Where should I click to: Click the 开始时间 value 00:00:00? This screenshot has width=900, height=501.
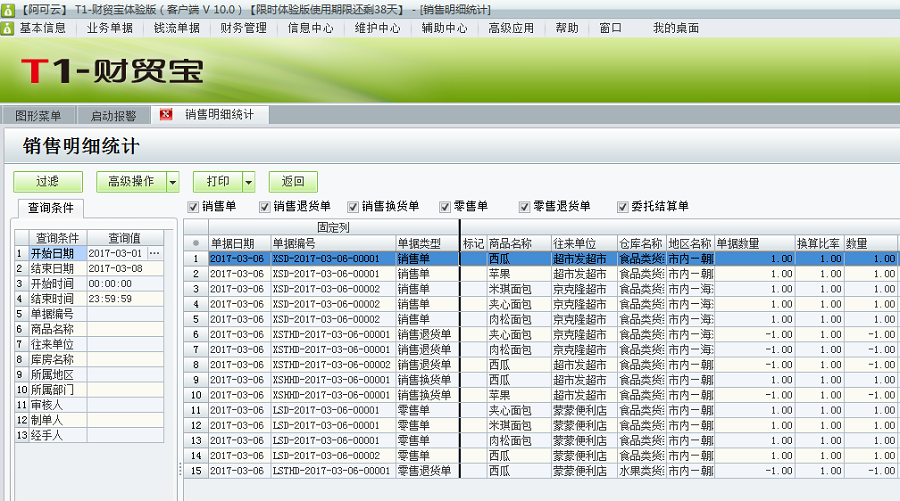125,283
